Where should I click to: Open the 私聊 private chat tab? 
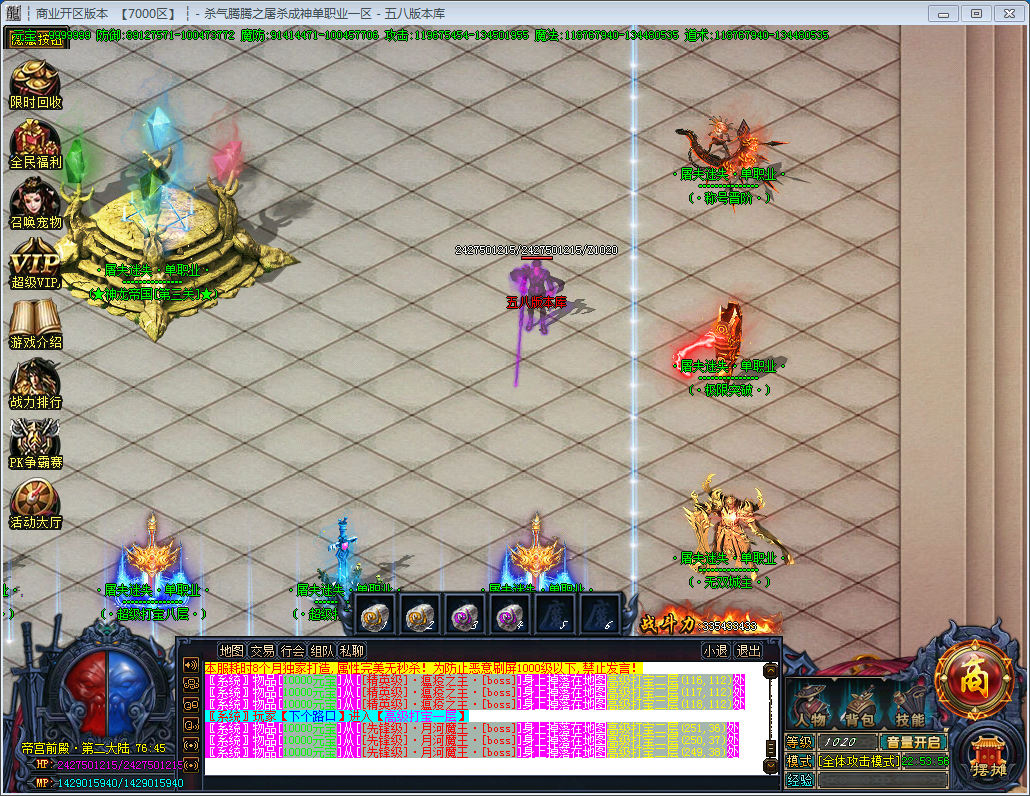(352, 651)
